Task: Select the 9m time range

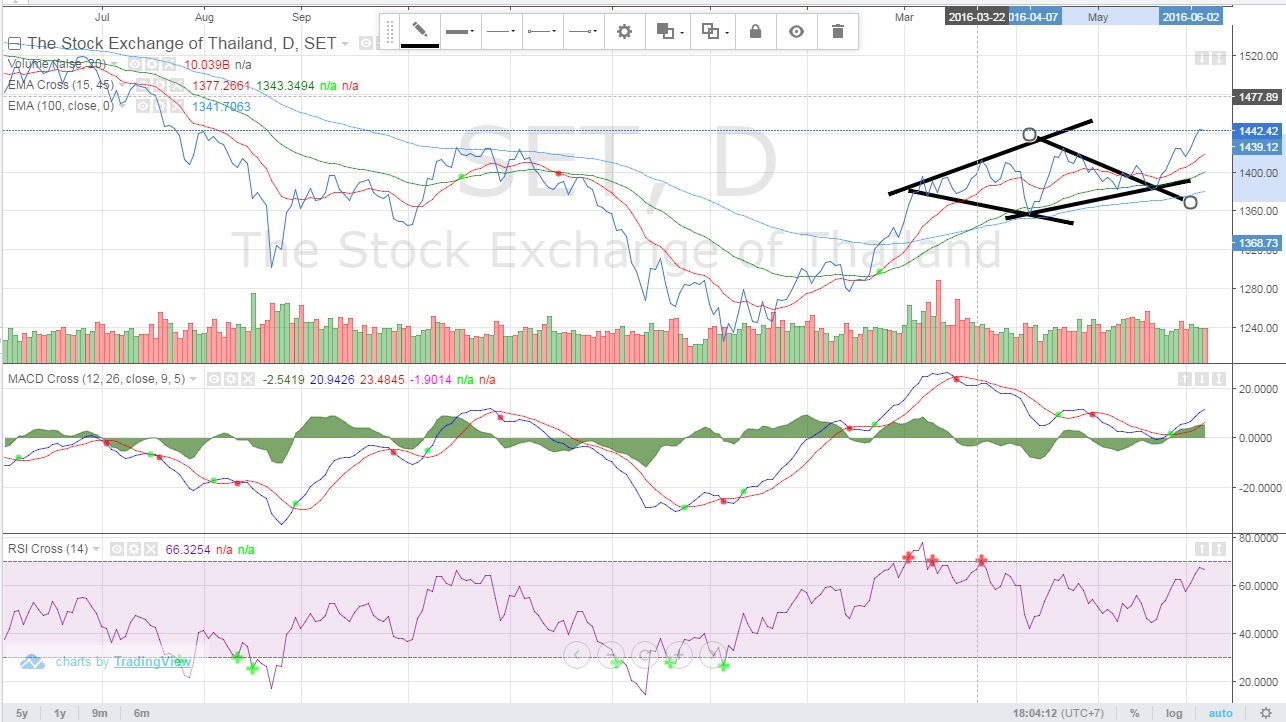Action: coord(100,713)
